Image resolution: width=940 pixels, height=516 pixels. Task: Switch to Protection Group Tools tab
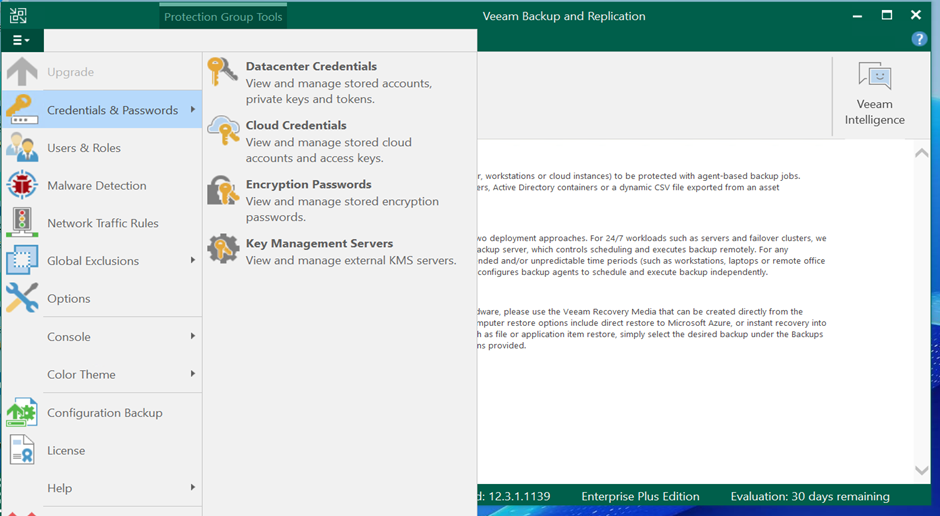coord(223,17)
